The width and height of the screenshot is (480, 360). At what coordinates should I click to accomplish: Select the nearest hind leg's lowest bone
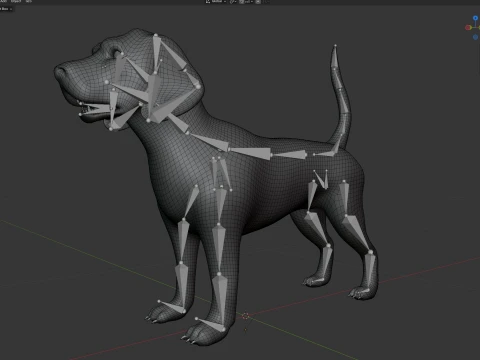[369, 269]
